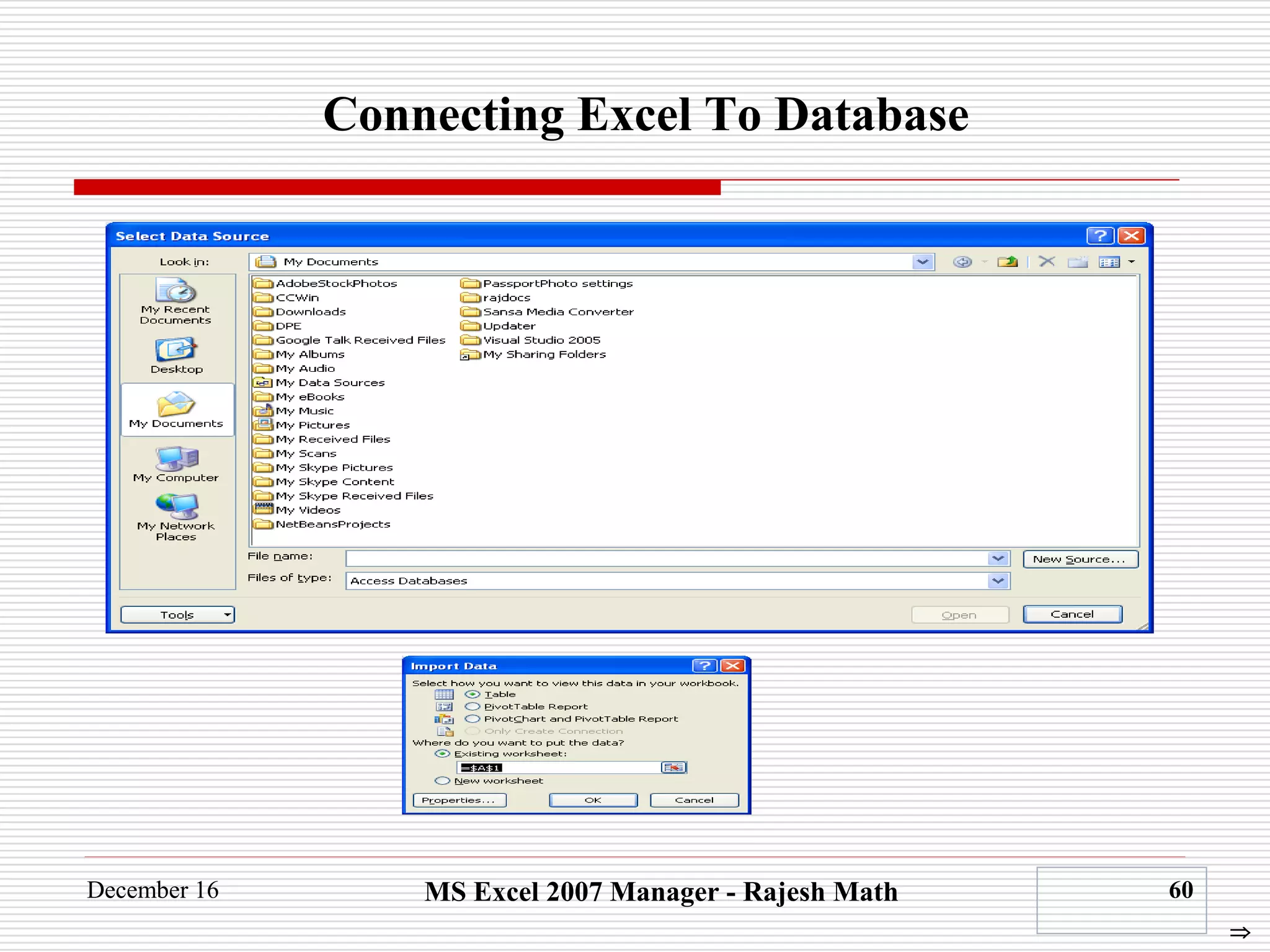
Task: Click the Open button
Action: (x=959, y=615)
